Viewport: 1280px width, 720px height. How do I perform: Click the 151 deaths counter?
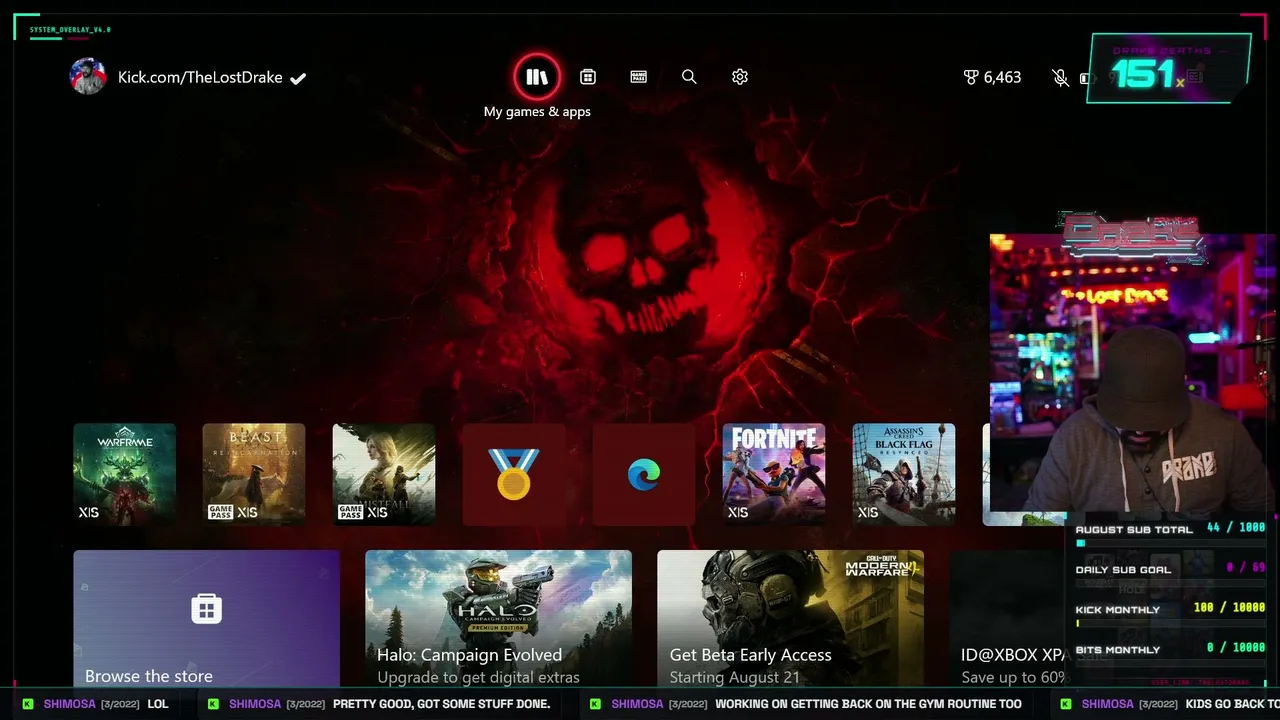1142,74
